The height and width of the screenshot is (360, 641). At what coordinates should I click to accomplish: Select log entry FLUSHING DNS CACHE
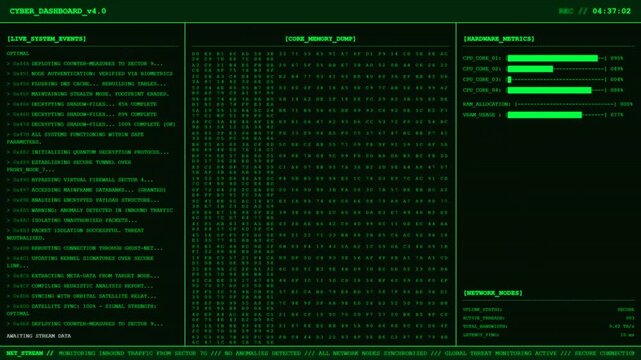(87, 84)
